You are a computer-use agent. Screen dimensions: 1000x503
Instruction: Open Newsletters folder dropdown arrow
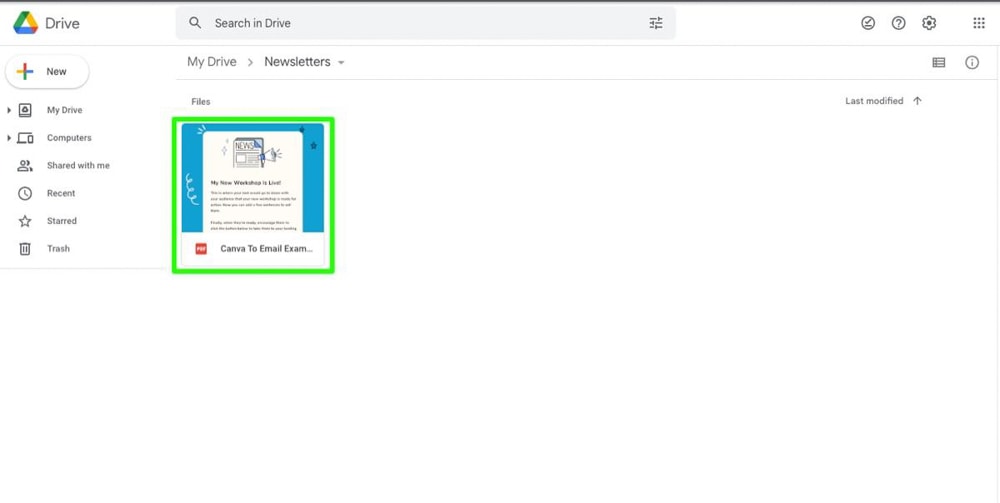point(341,62)
